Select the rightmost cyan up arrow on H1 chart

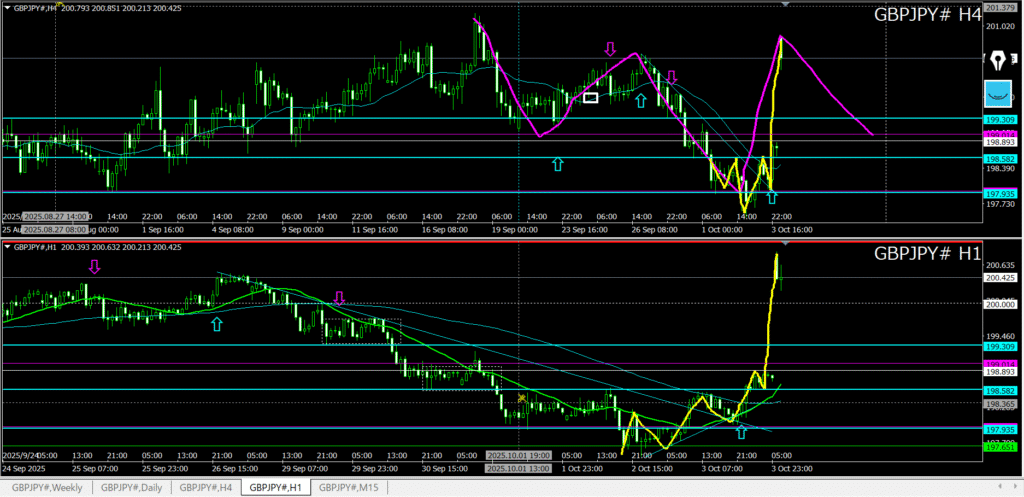click(741, 431)
